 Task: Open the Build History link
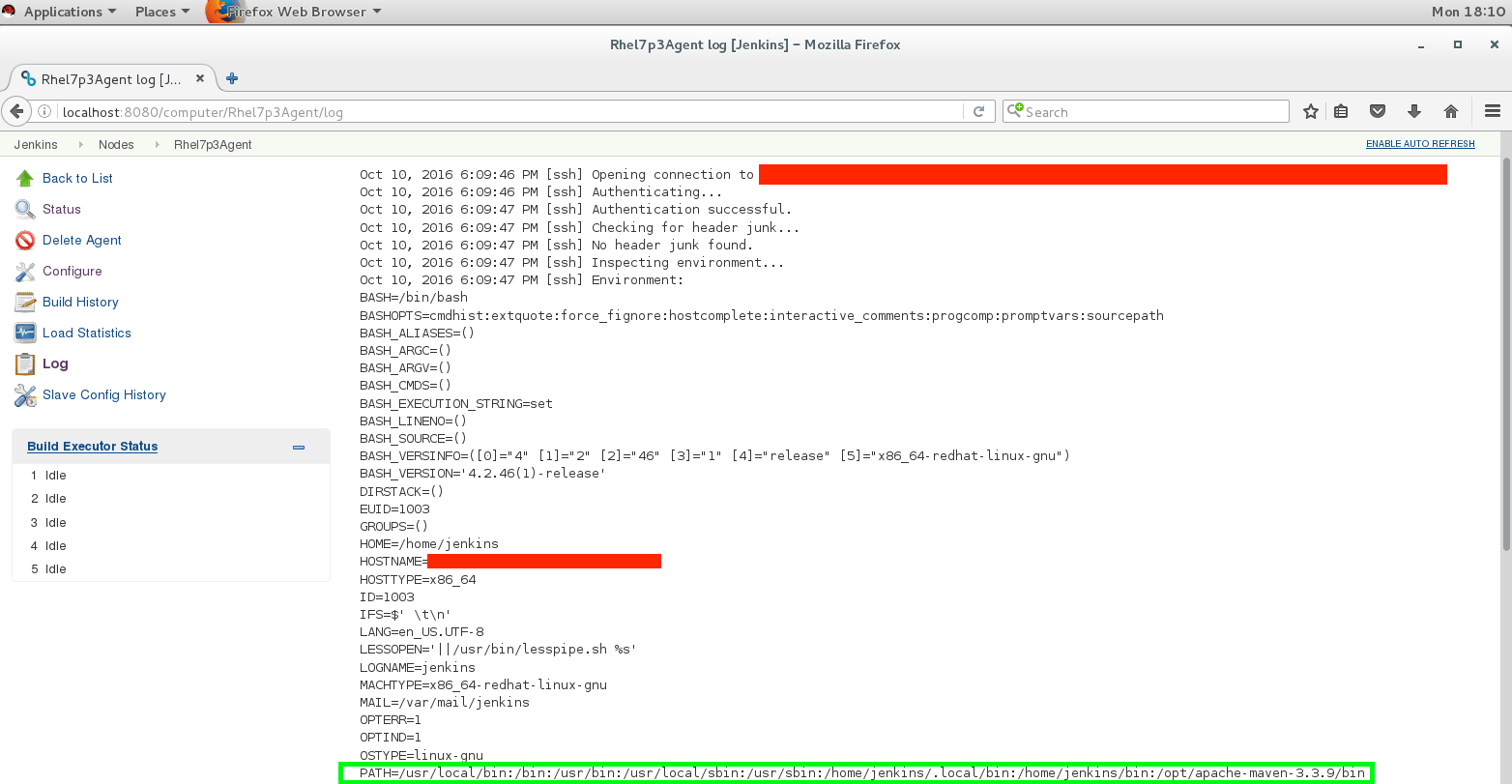(80, 303)
